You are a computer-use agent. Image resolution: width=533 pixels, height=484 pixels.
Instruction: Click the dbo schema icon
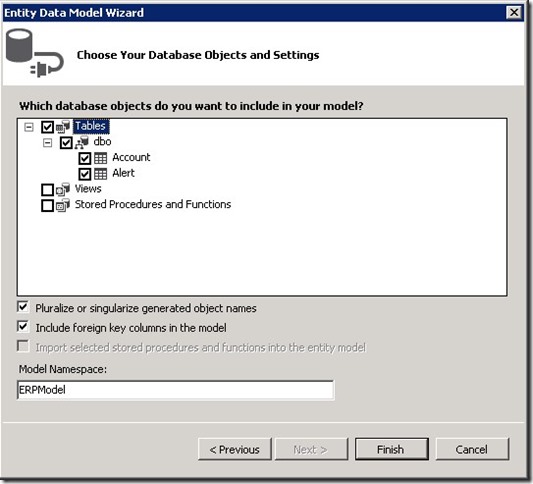(x=82, y=142)
